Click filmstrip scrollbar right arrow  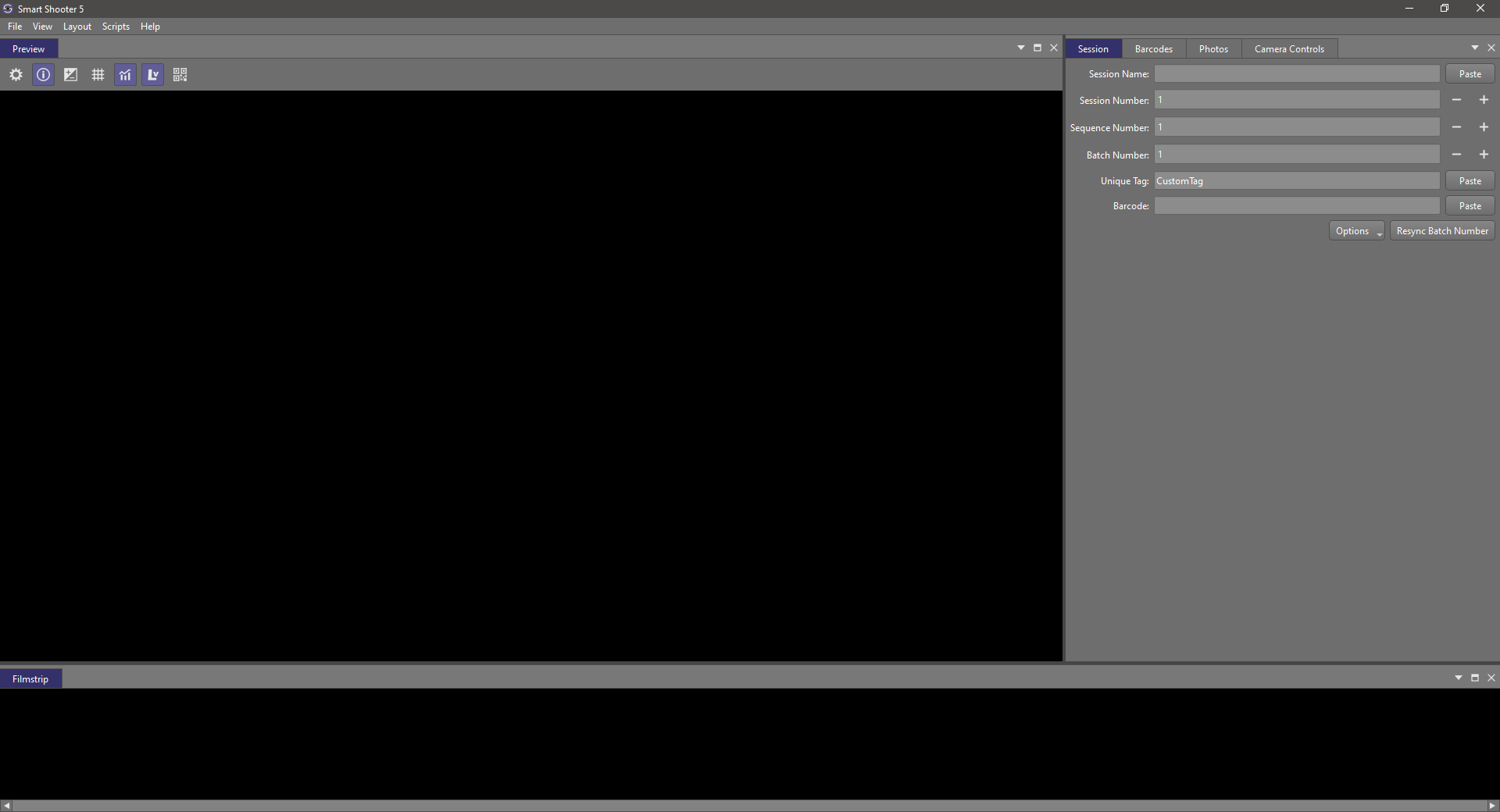click(1492, 806)
